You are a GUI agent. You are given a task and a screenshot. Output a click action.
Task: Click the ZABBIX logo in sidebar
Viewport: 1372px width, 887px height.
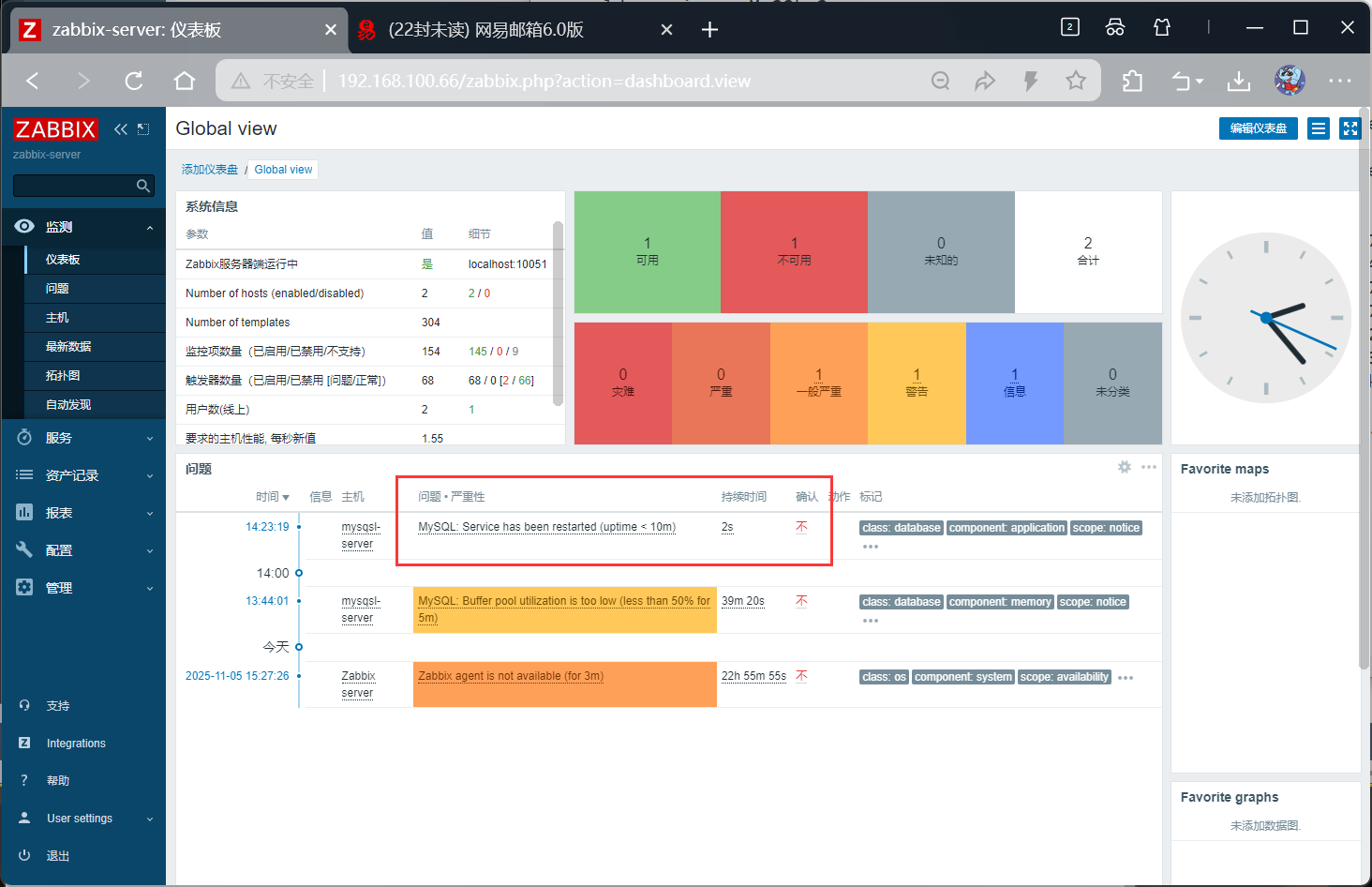pos(55,129)
